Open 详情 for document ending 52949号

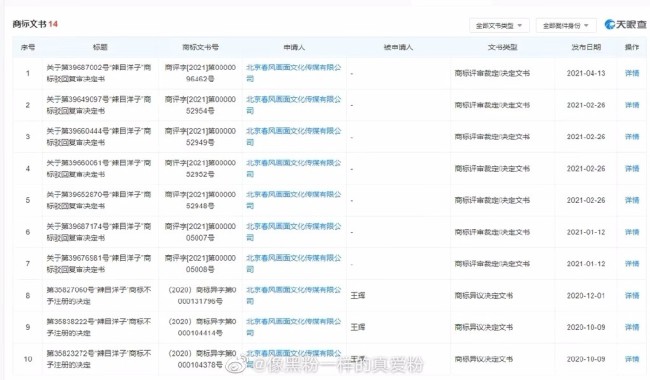coord(632,137)
